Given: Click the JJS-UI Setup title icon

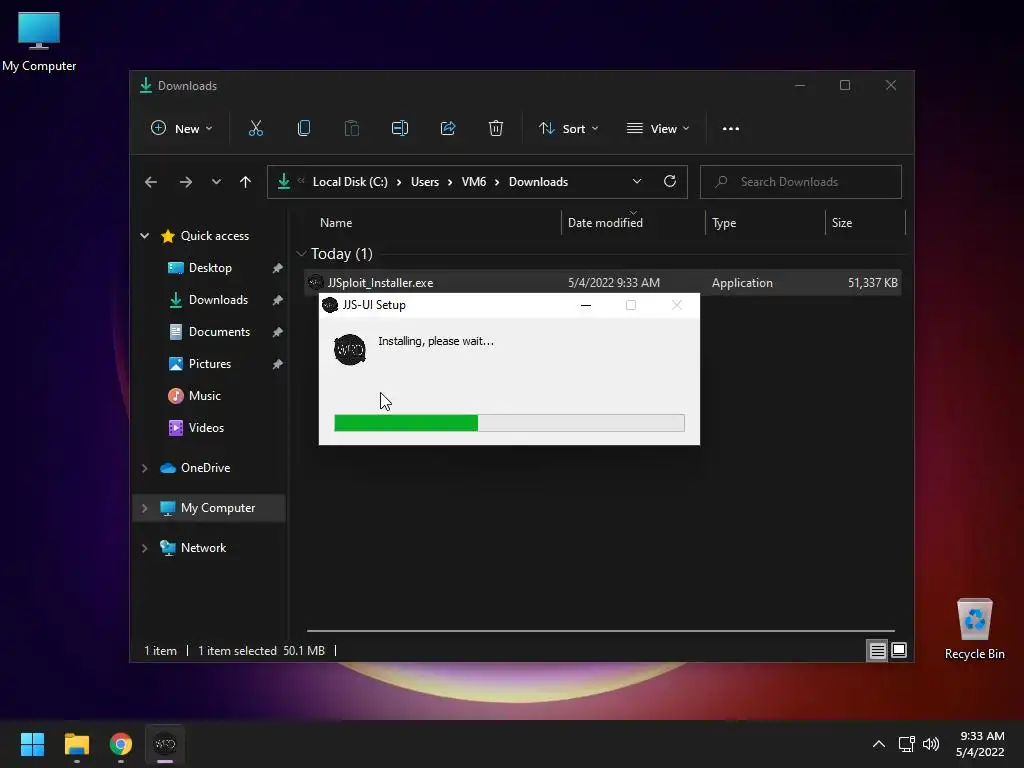Looking at the screenshot, I should click(330, 305).
